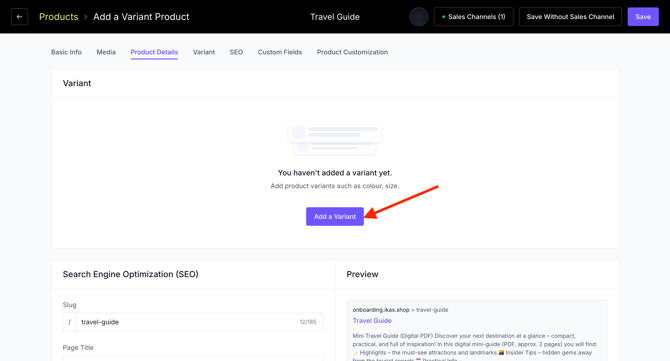The height and width of the screenshot is (361, 670).
Task: Click the 'You haven't added a variant yet' text
Action: (335, 173)
